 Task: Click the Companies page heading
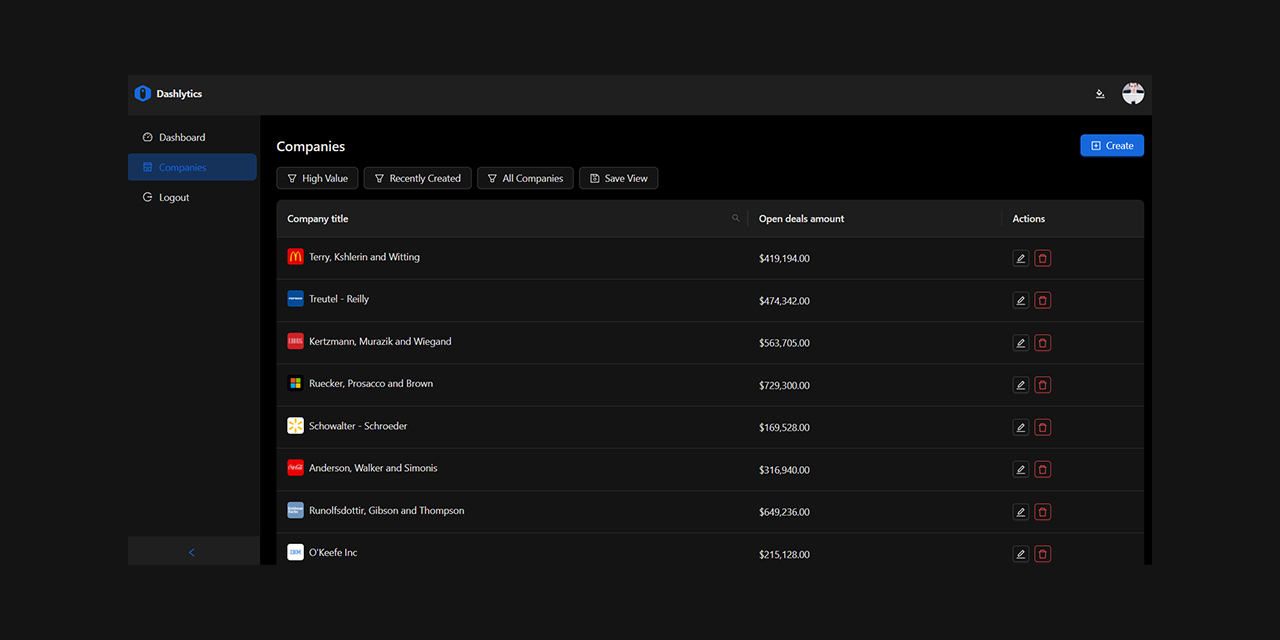click(x=311, y=146)
